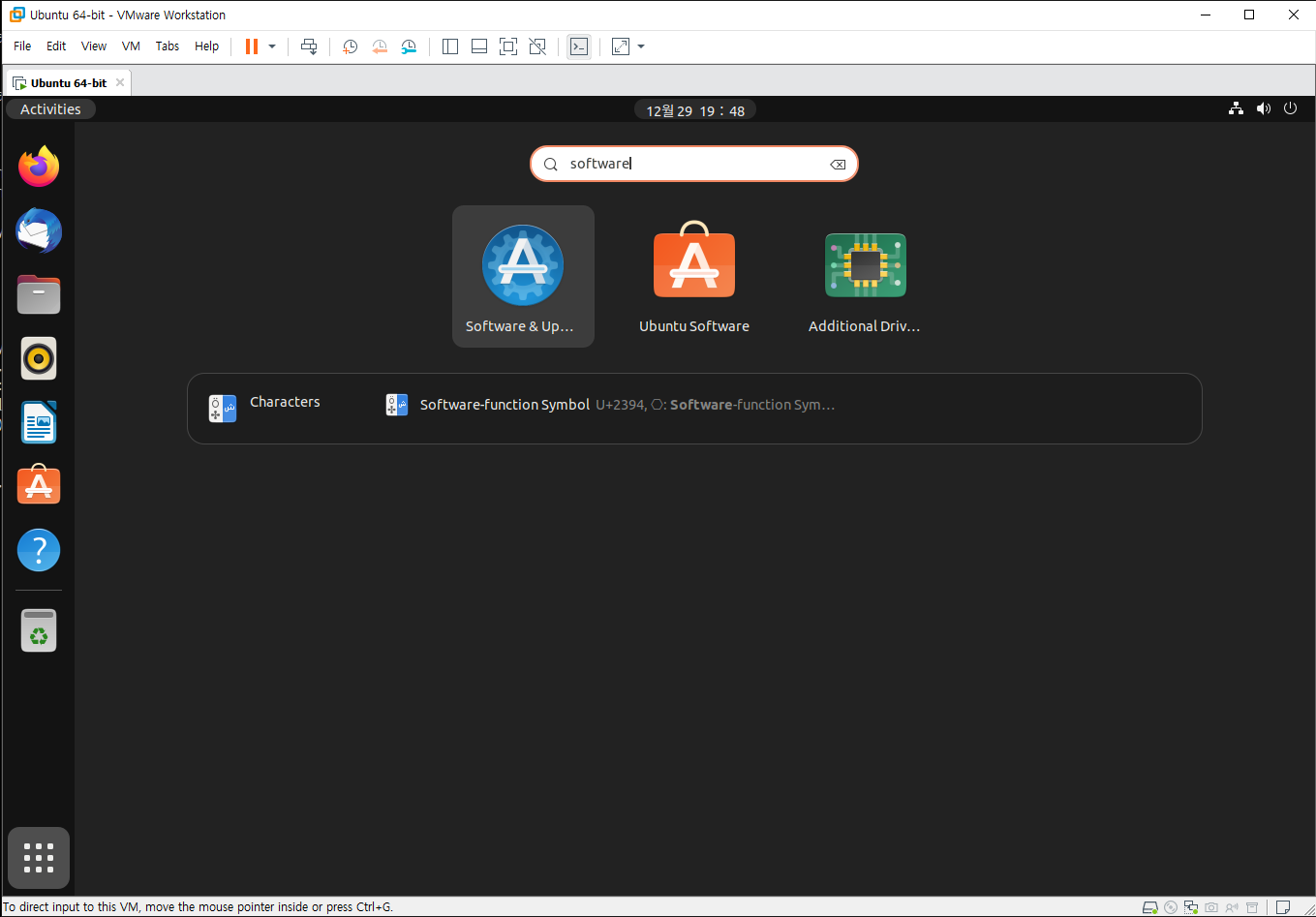
Task: Click the network adapter status icon
Action: point(1191,907)
